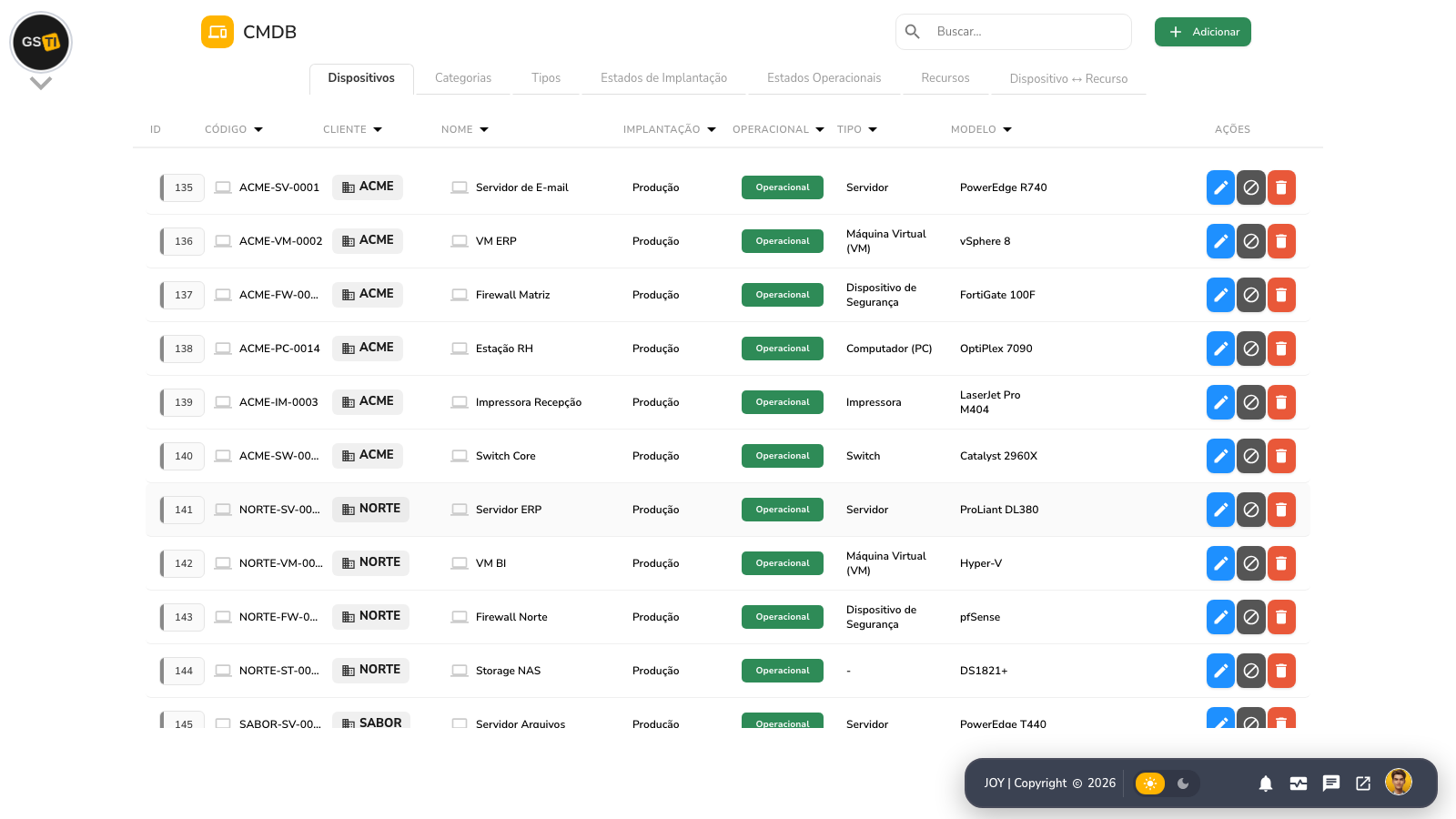Edit the Firewall Matriz device
Viewport: 1456px width, 819px height.
click(x=1220, y=295)
